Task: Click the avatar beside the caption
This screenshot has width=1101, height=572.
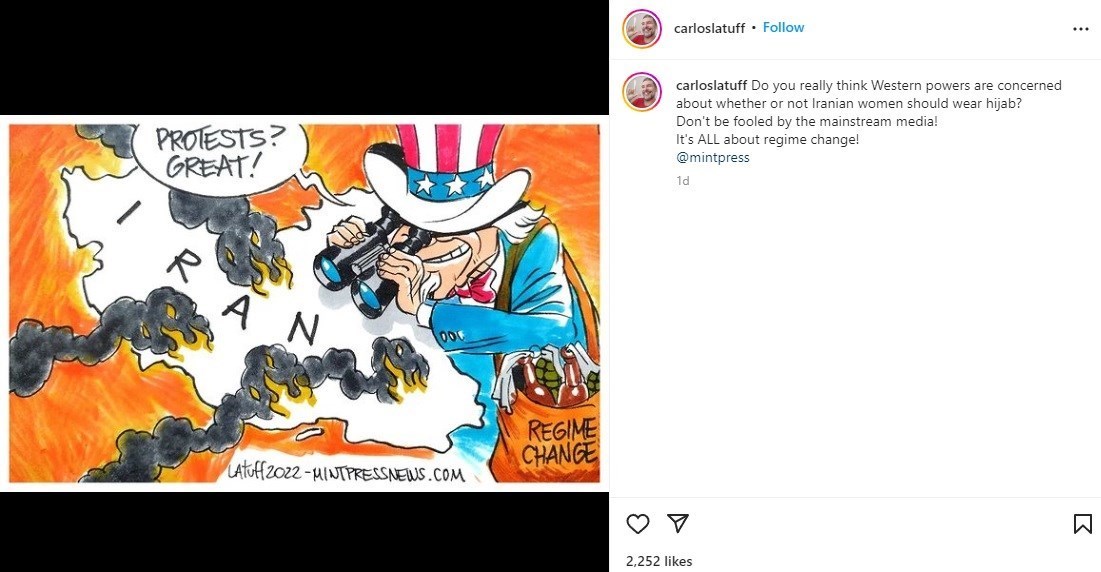Action: [x=642, y=92]
